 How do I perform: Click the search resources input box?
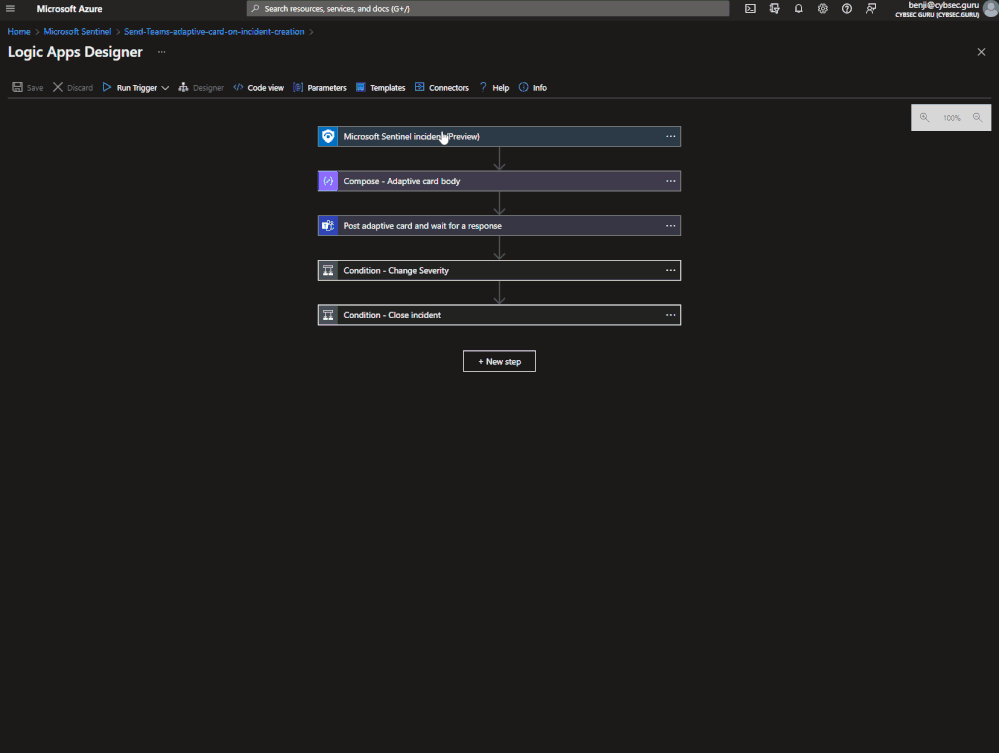coord(488,9)
